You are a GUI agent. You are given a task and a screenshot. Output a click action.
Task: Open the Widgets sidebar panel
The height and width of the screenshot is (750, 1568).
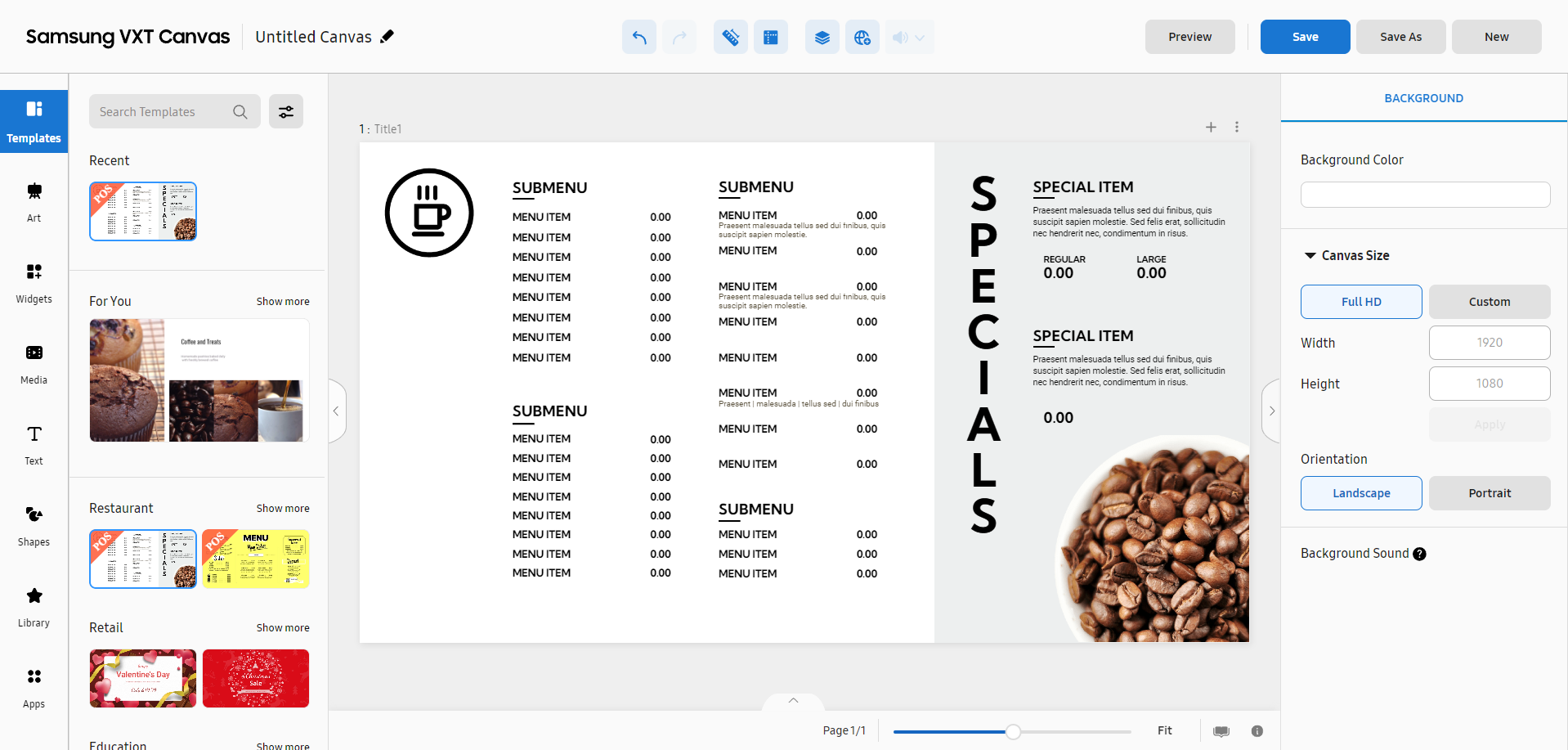click(34, 282)
